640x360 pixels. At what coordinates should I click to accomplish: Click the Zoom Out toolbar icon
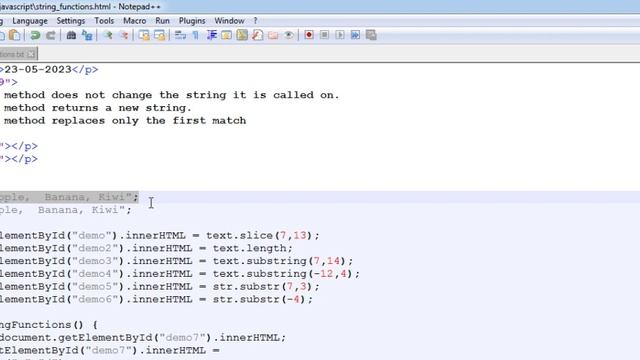pos(124,36)
